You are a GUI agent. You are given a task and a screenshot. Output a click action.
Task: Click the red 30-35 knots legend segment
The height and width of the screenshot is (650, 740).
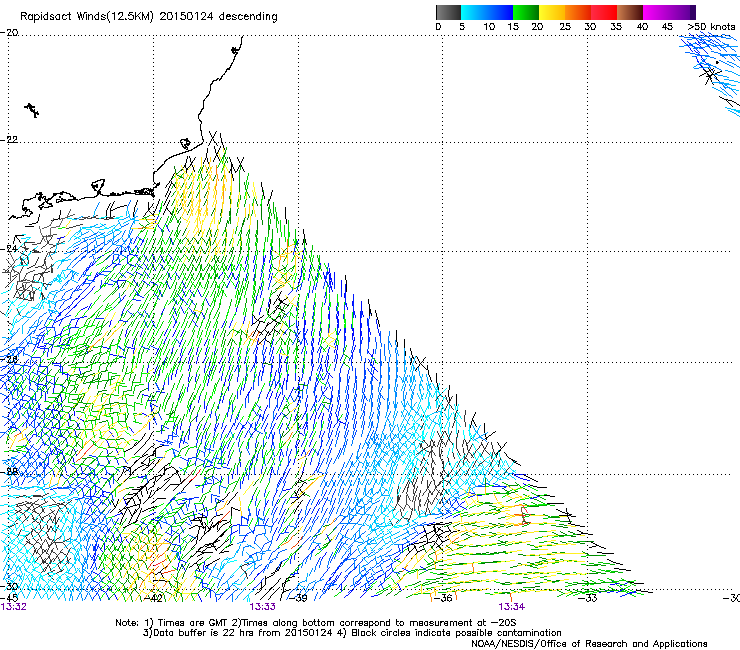coord(604,12)
